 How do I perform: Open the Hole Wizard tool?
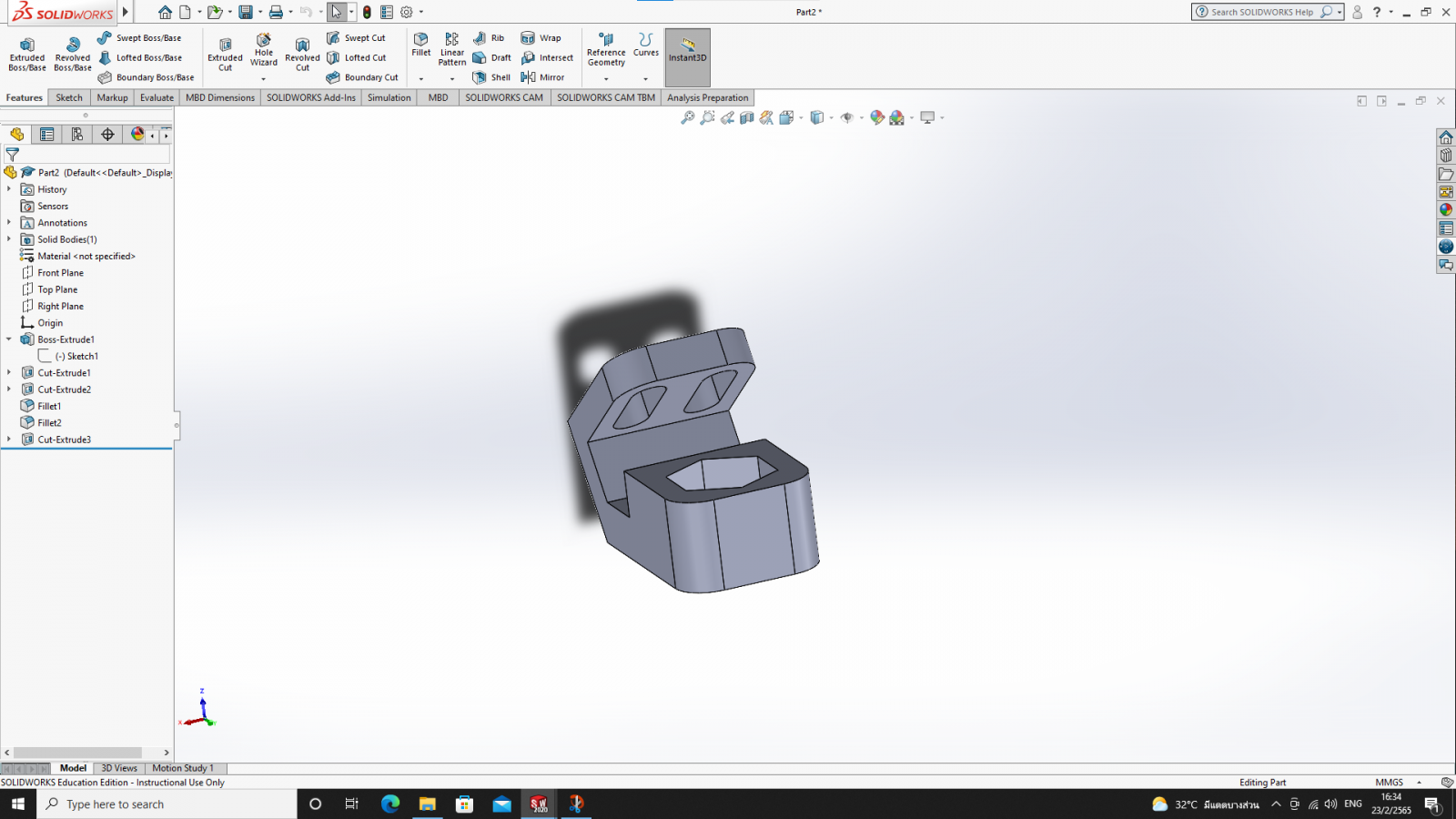point(264,50)
